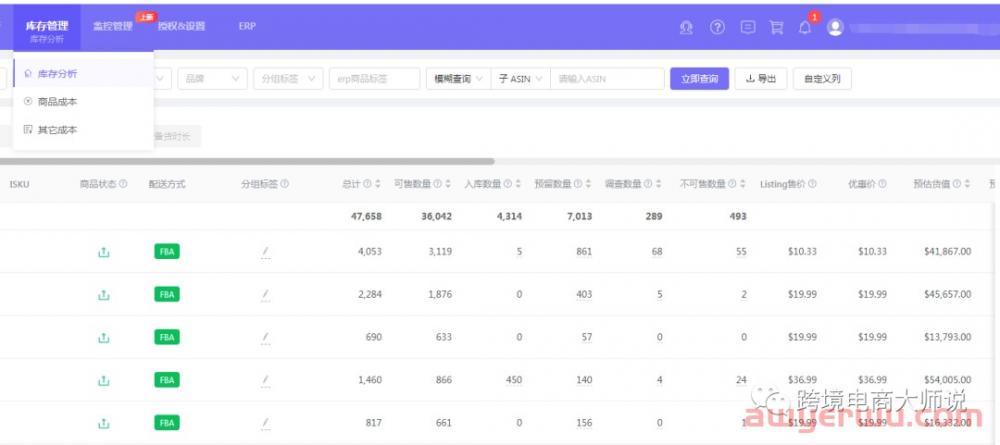This screenshot has width=1000, height=445.
Task: Click the FBA badge in row 690
Action: click(166, 337)
